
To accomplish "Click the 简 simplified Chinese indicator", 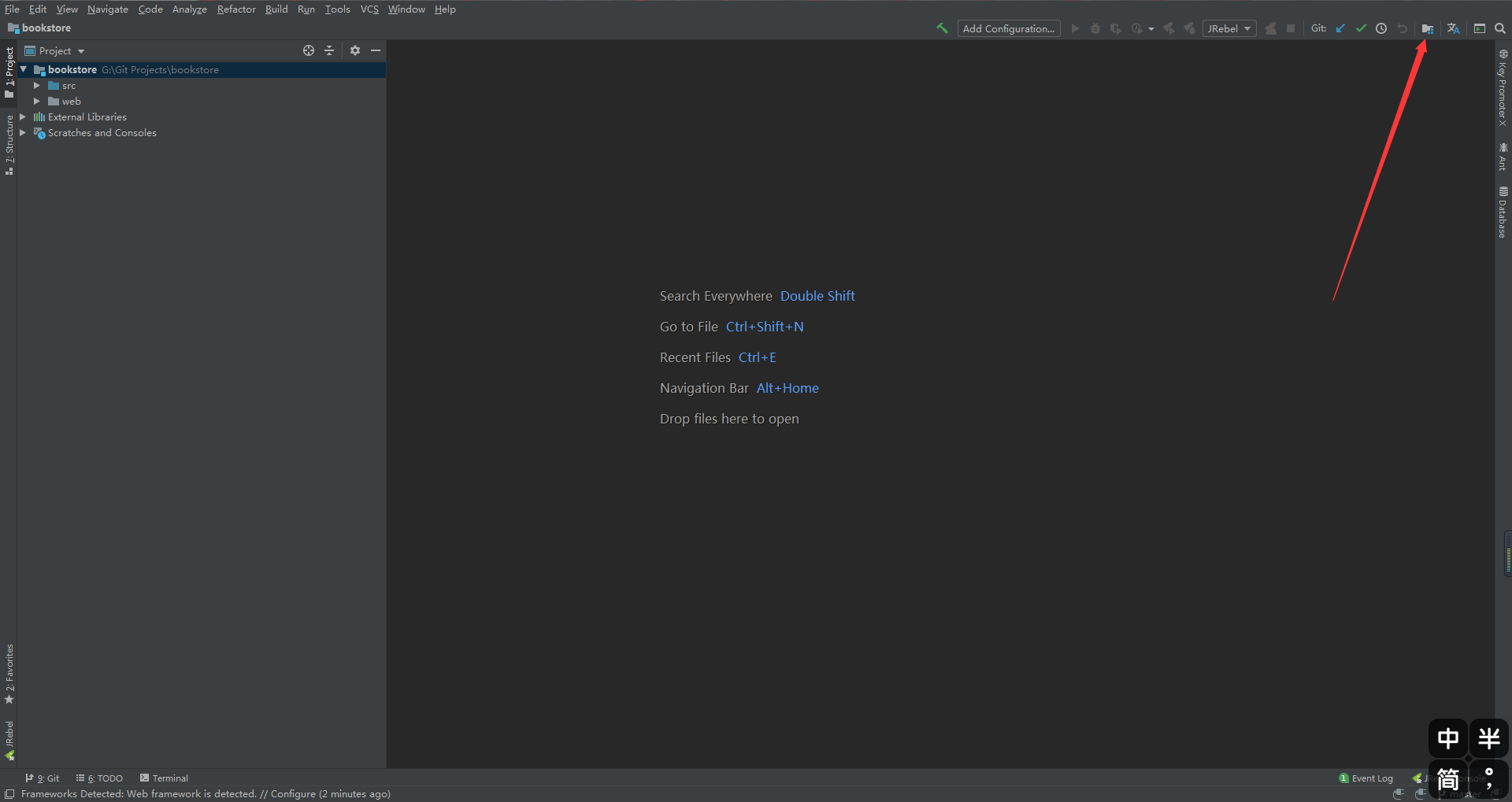I will pos(1448,779).
